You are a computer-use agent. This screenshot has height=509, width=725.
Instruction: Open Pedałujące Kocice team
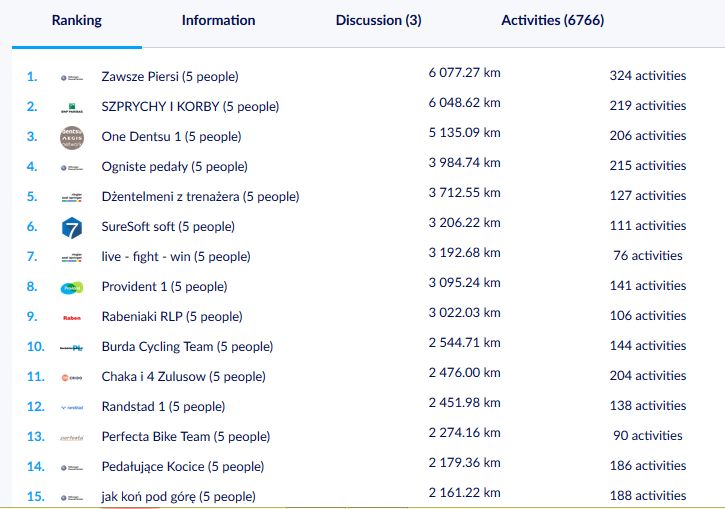pyautogui.click(x=183, y=467)
